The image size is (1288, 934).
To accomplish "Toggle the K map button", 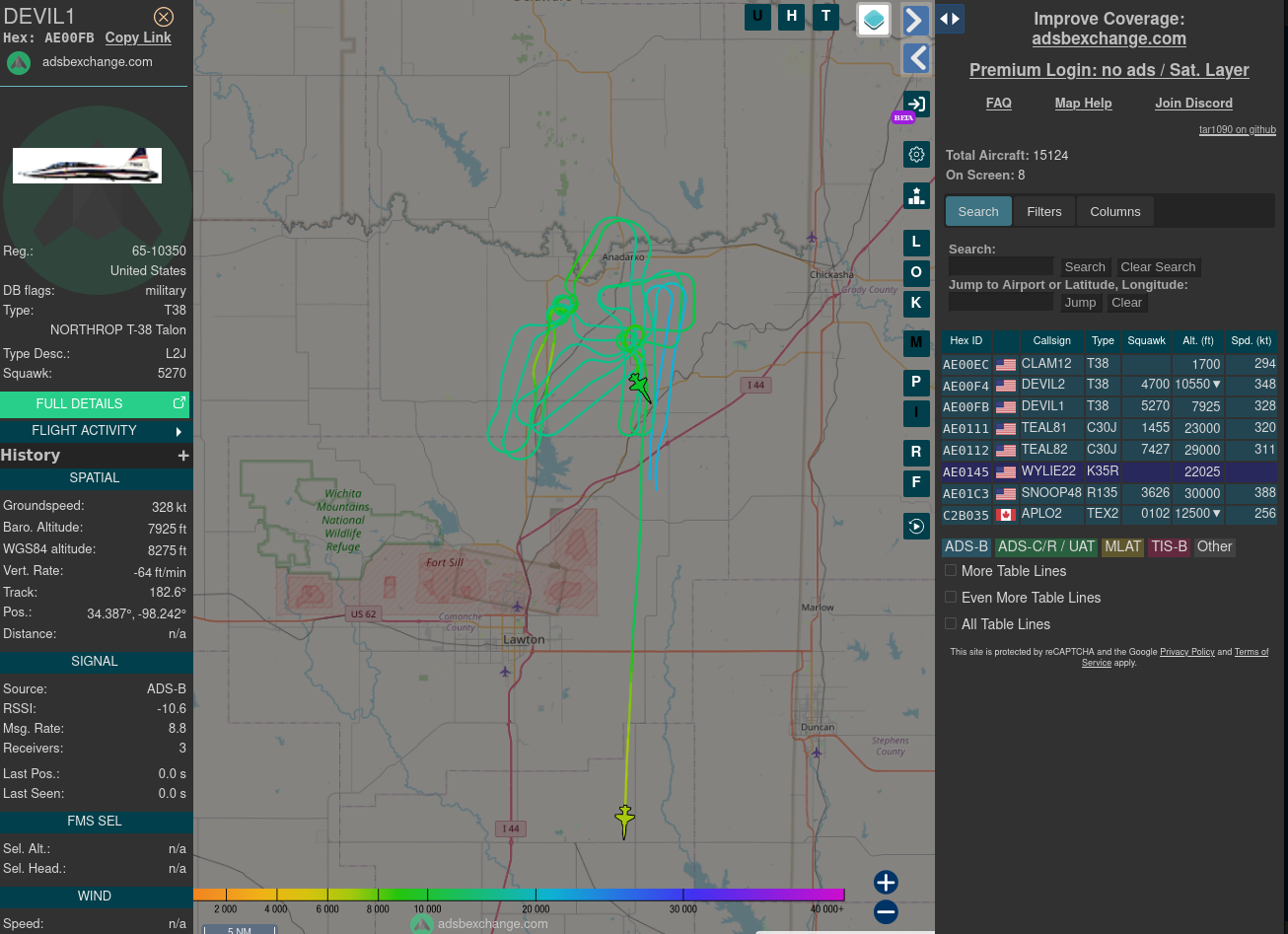I will (x=916, y=304).
